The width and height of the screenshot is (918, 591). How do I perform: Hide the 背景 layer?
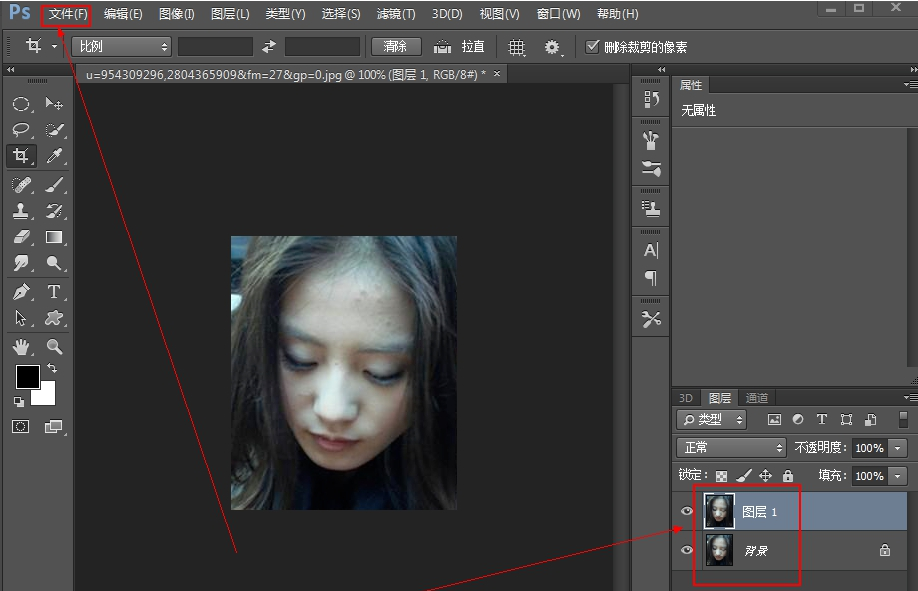(x=686, y=549)
